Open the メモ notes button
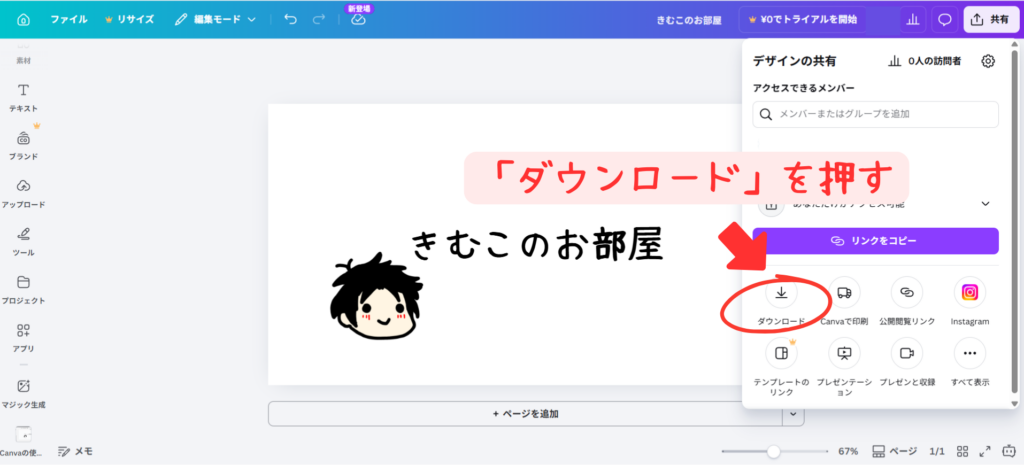Viewport: 1024px width, 465px height. [75, 451]
